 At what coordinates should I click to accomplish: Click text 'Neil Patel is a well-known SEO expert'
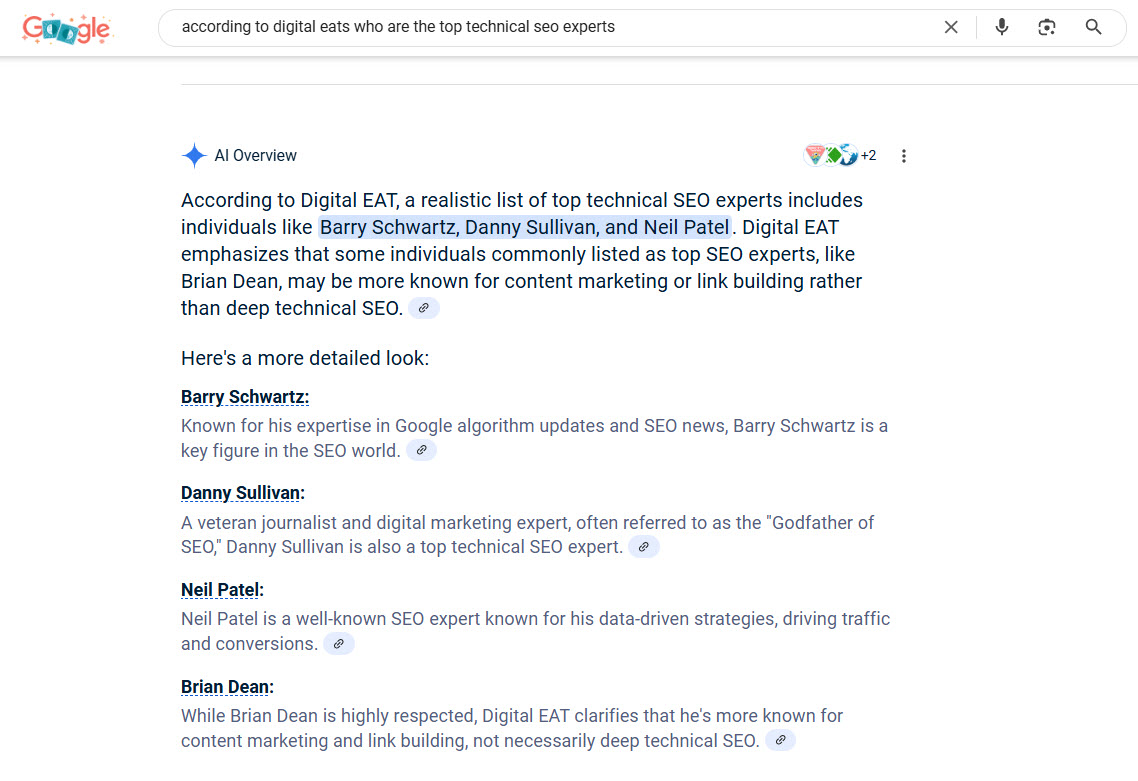tap(330, 619)
